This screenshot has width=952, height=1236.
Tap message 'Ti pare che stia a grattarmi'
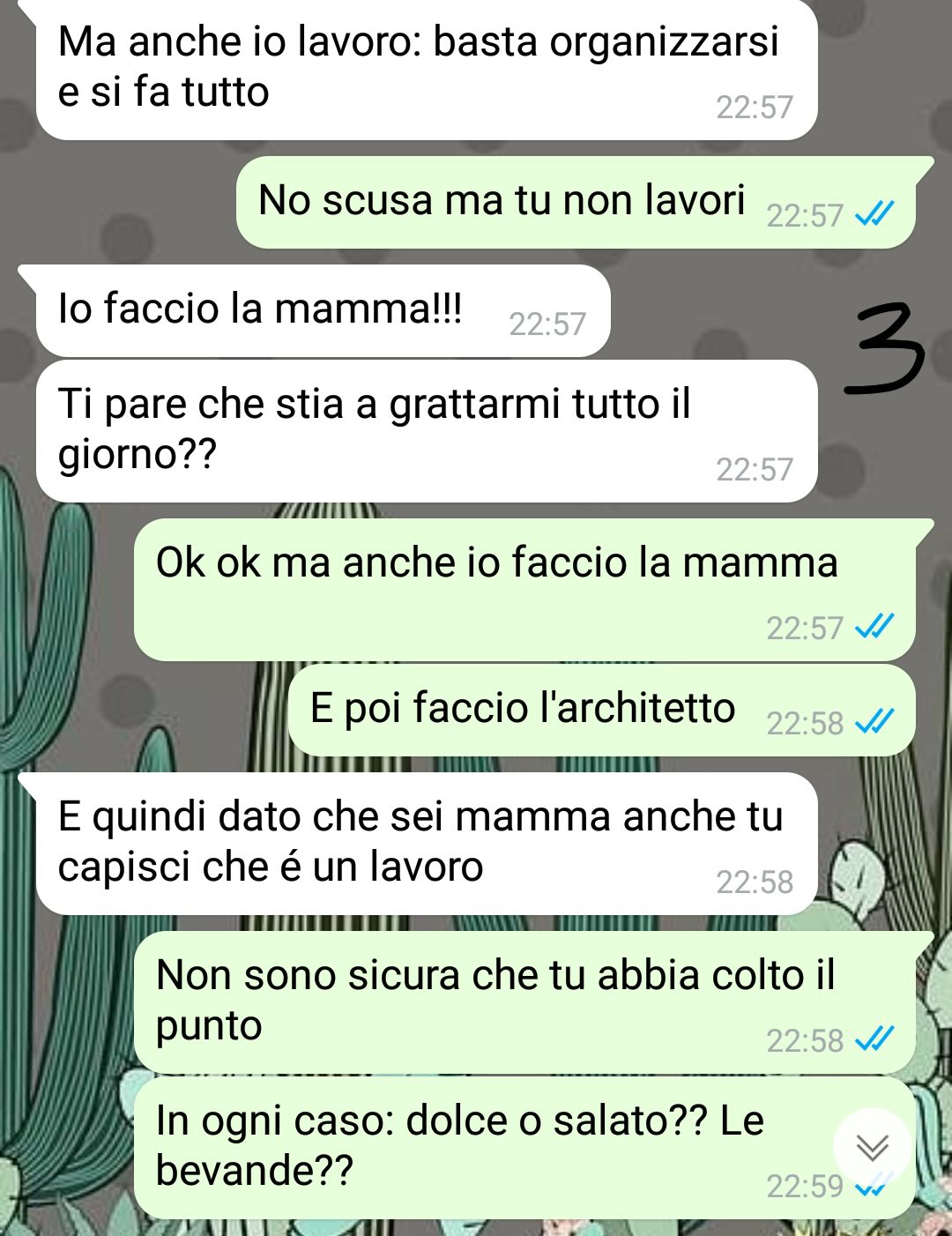[x=427, y=431]
